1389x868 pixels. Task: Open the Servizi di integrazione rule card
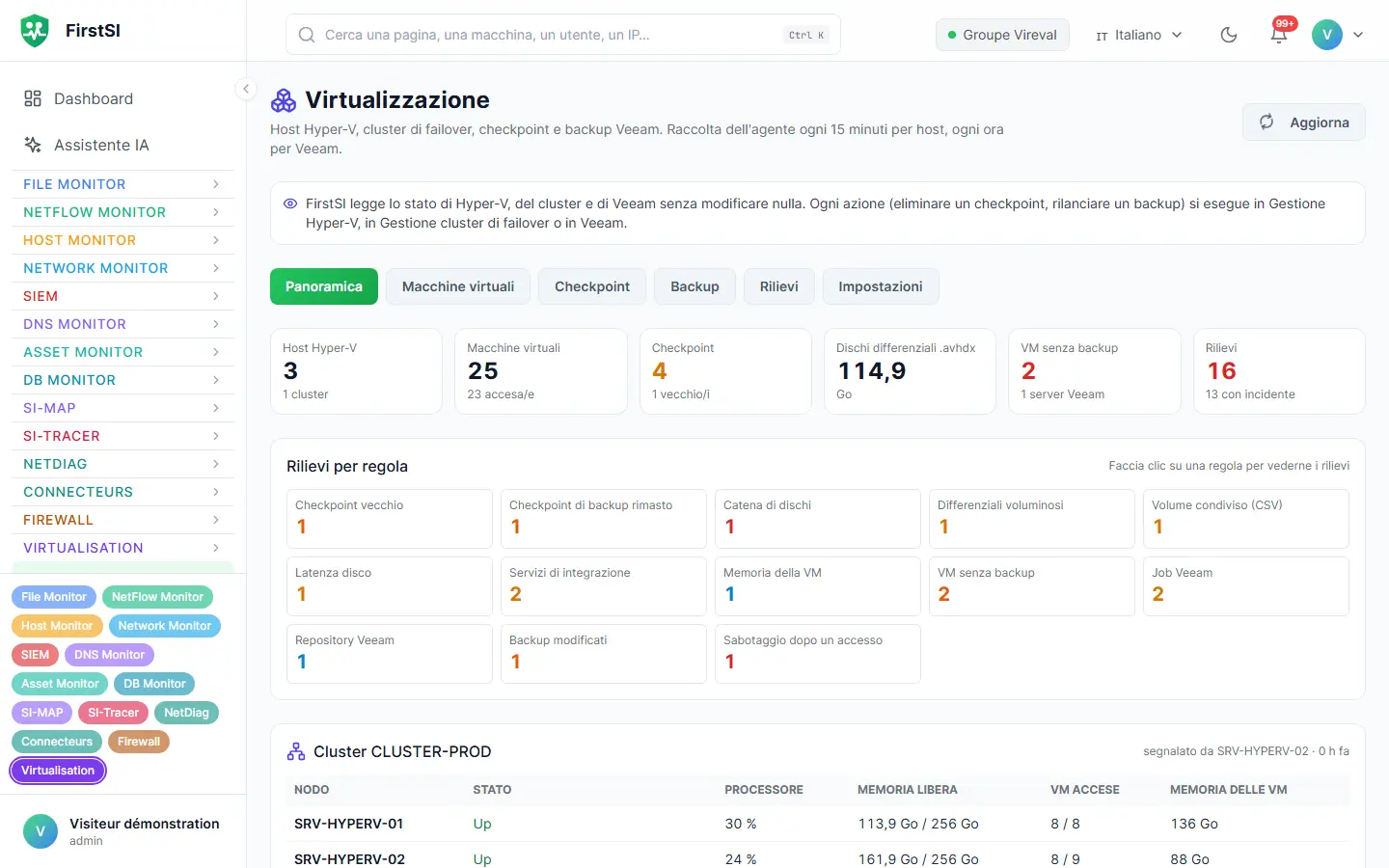pos(604,586)
